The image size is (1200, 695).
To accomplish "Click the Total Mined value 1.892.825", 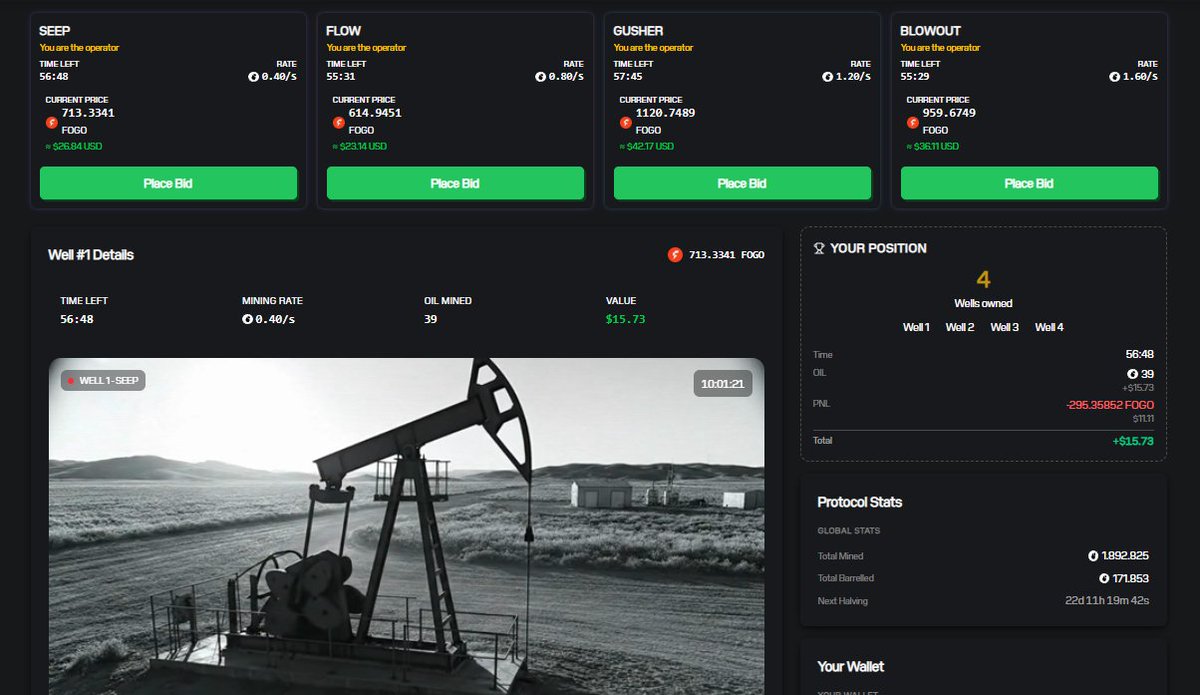I will 1125,555.
